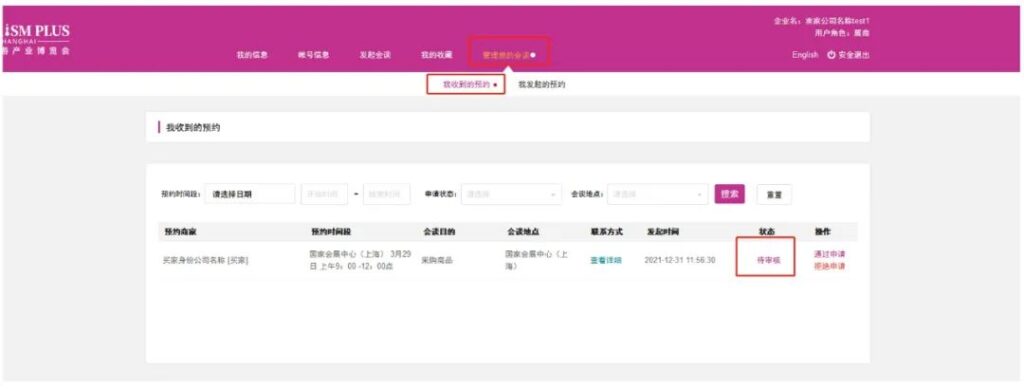Switch to the 我收到的预约 tab
The height and width of the screenshot is (390, 1024).
point(466,84)
